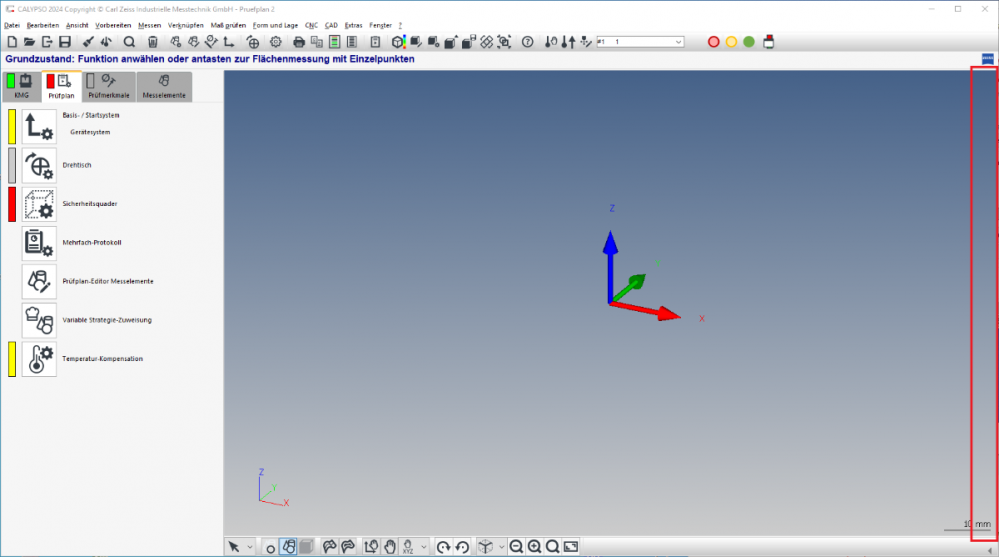
Task: Click Variable Strategie-Zuweisung entry
Action: [x=107, y=320]
